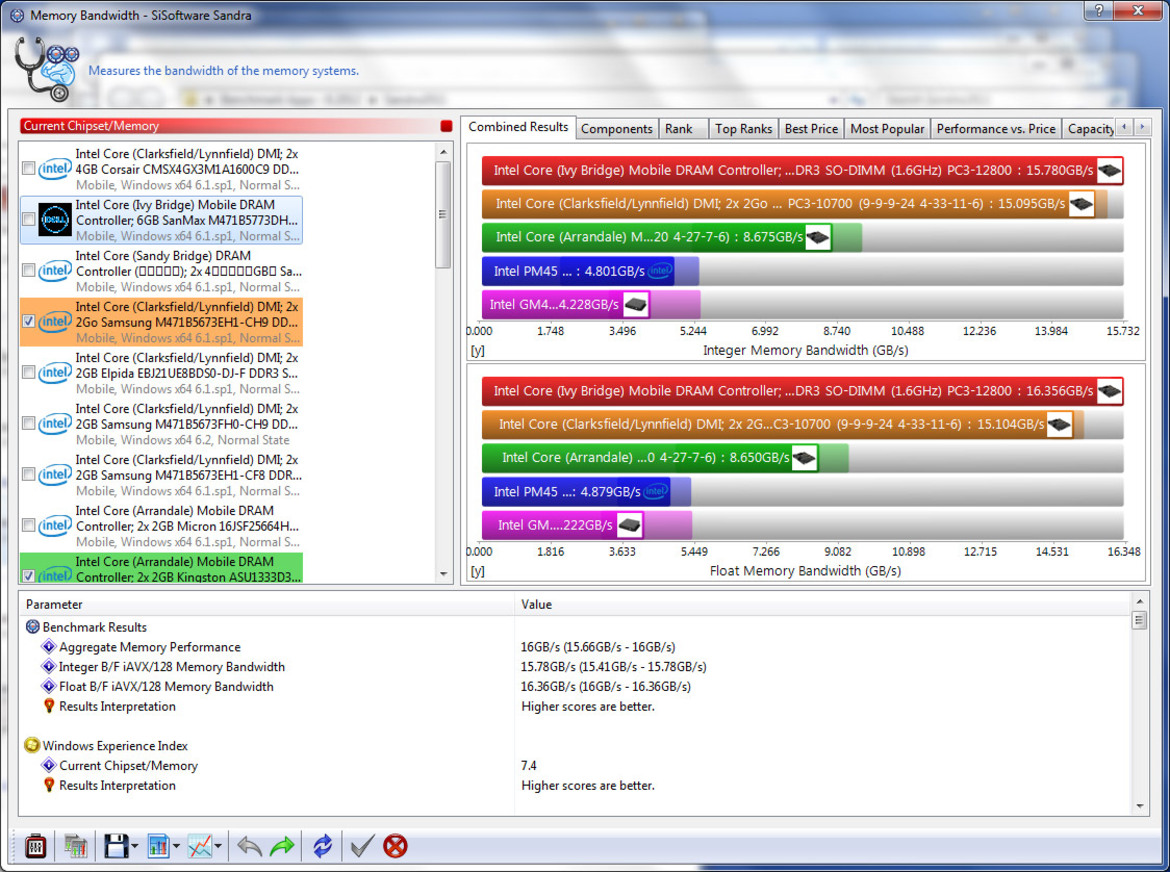Click the [y] toggle under Integer Memory Bandwidth chart

pos(478,351)
